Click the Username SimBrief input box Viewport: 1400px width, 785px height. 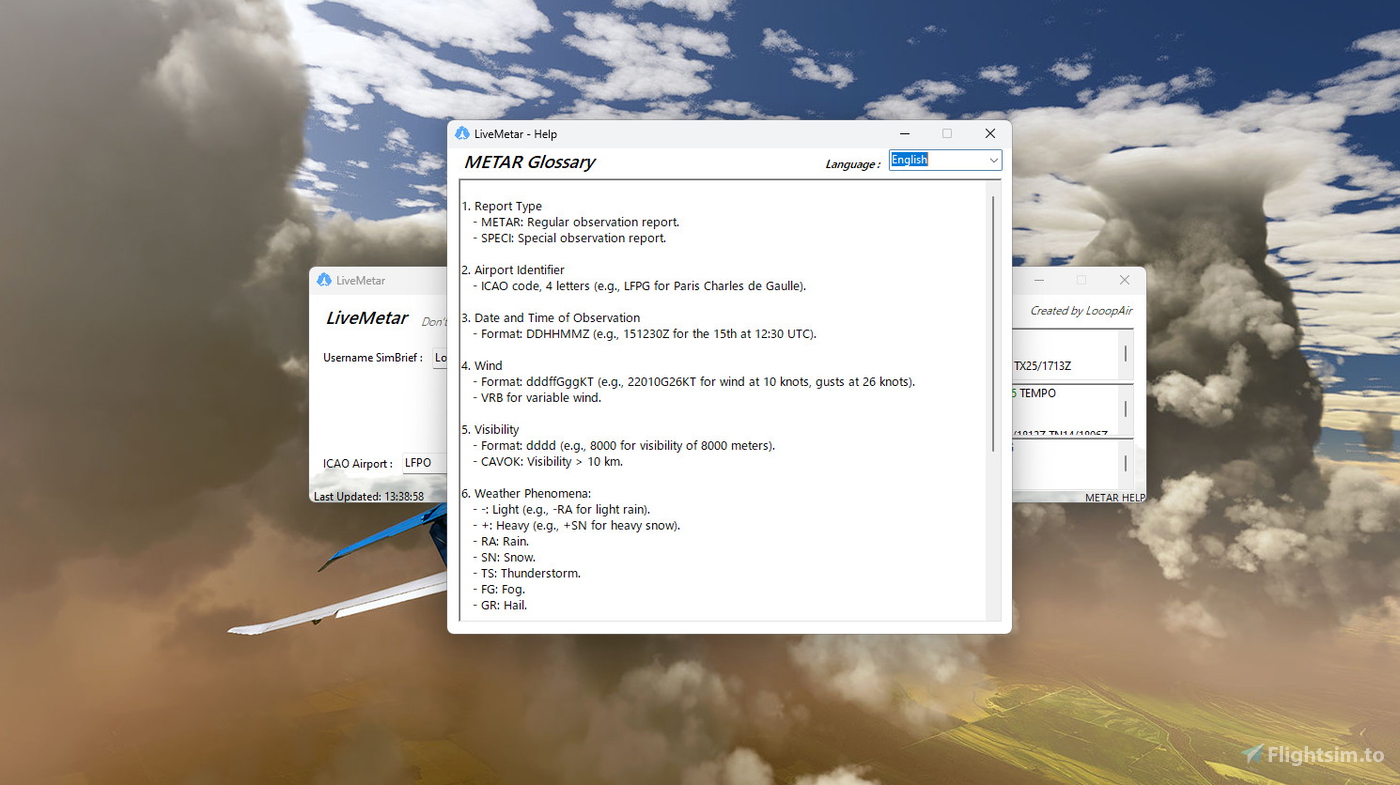point(442,357)
